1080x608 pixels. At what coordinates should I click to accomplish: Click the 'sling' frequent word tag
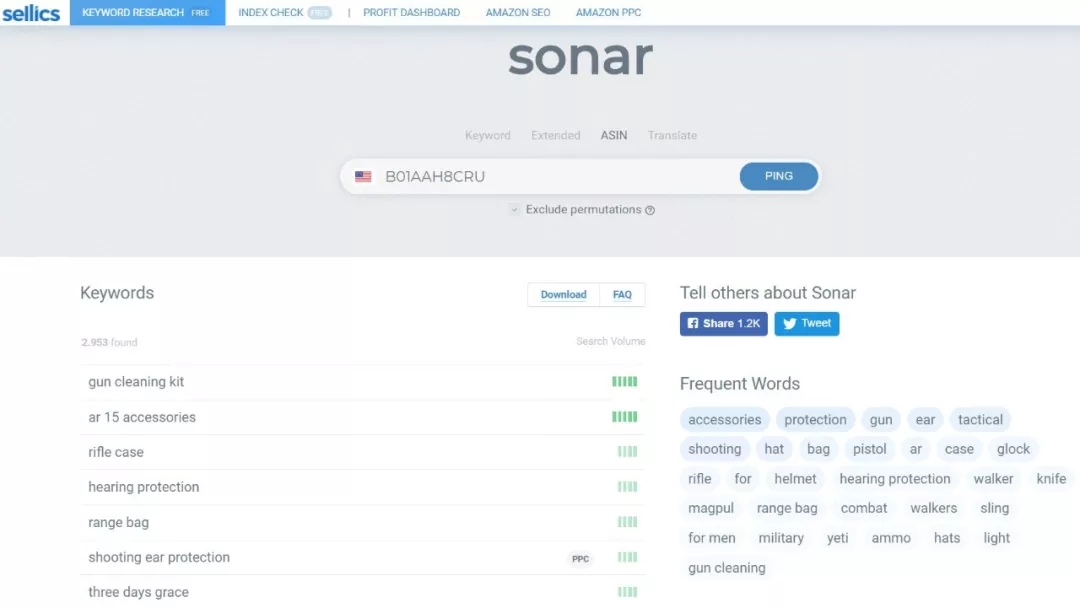(x=994, y=509)
